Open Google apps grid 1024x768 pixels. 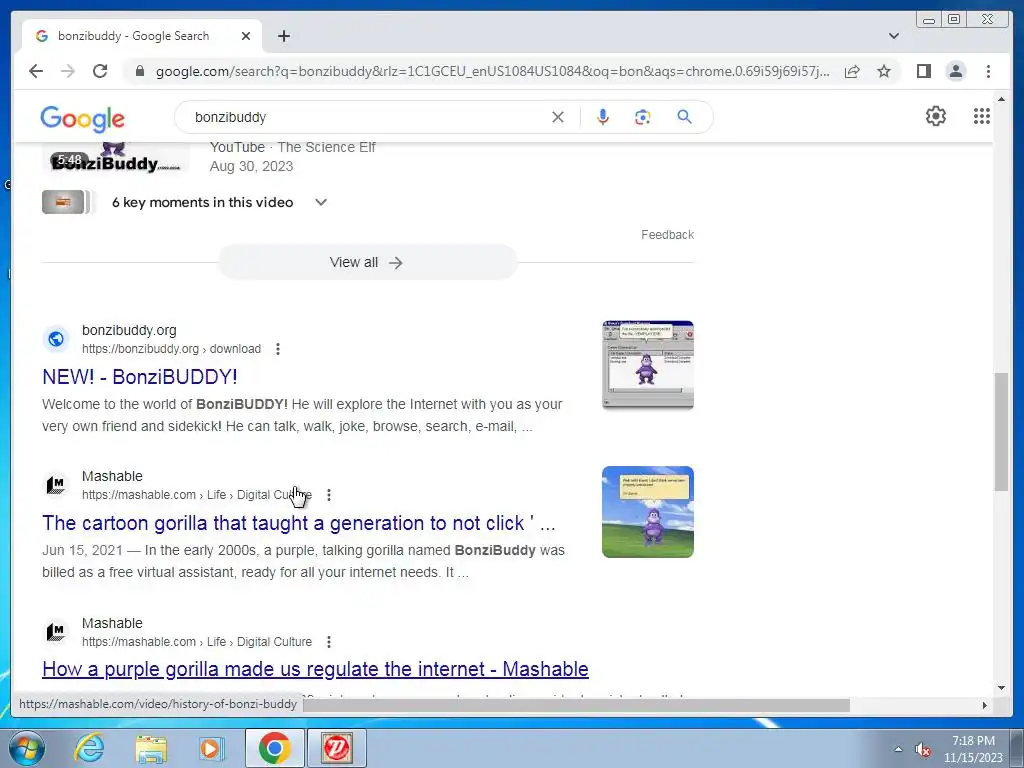click(982, 116)
